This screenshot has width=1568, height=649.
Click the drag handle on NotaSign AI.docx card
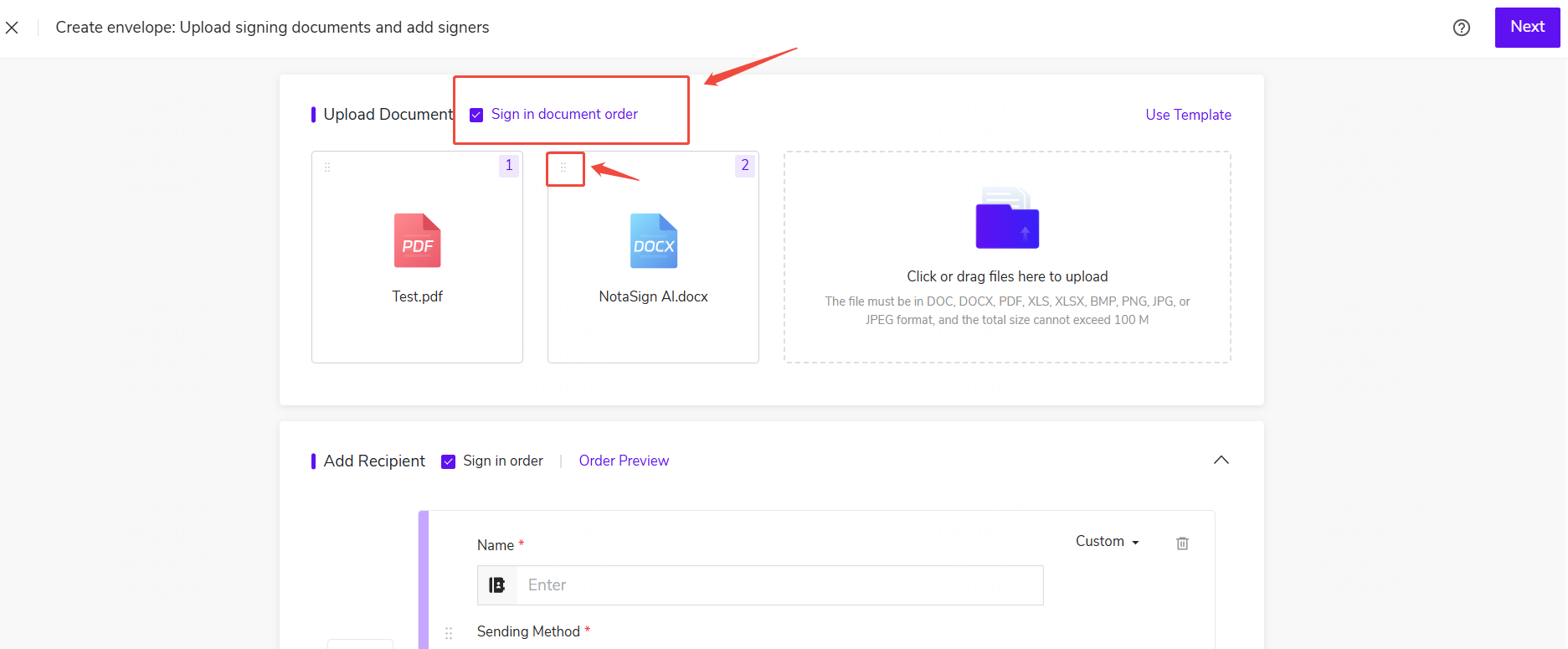point(563,167)
